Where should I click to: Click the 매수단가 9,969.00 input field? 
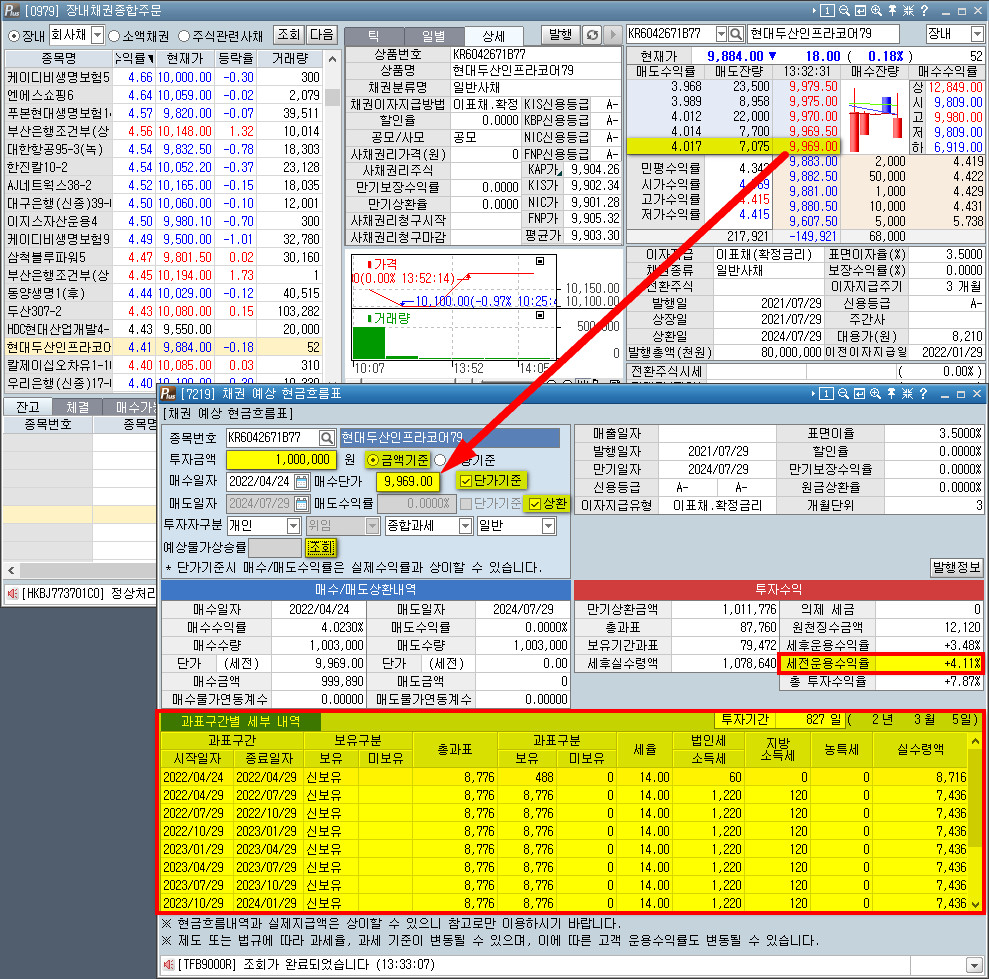[x=408, y=481]
